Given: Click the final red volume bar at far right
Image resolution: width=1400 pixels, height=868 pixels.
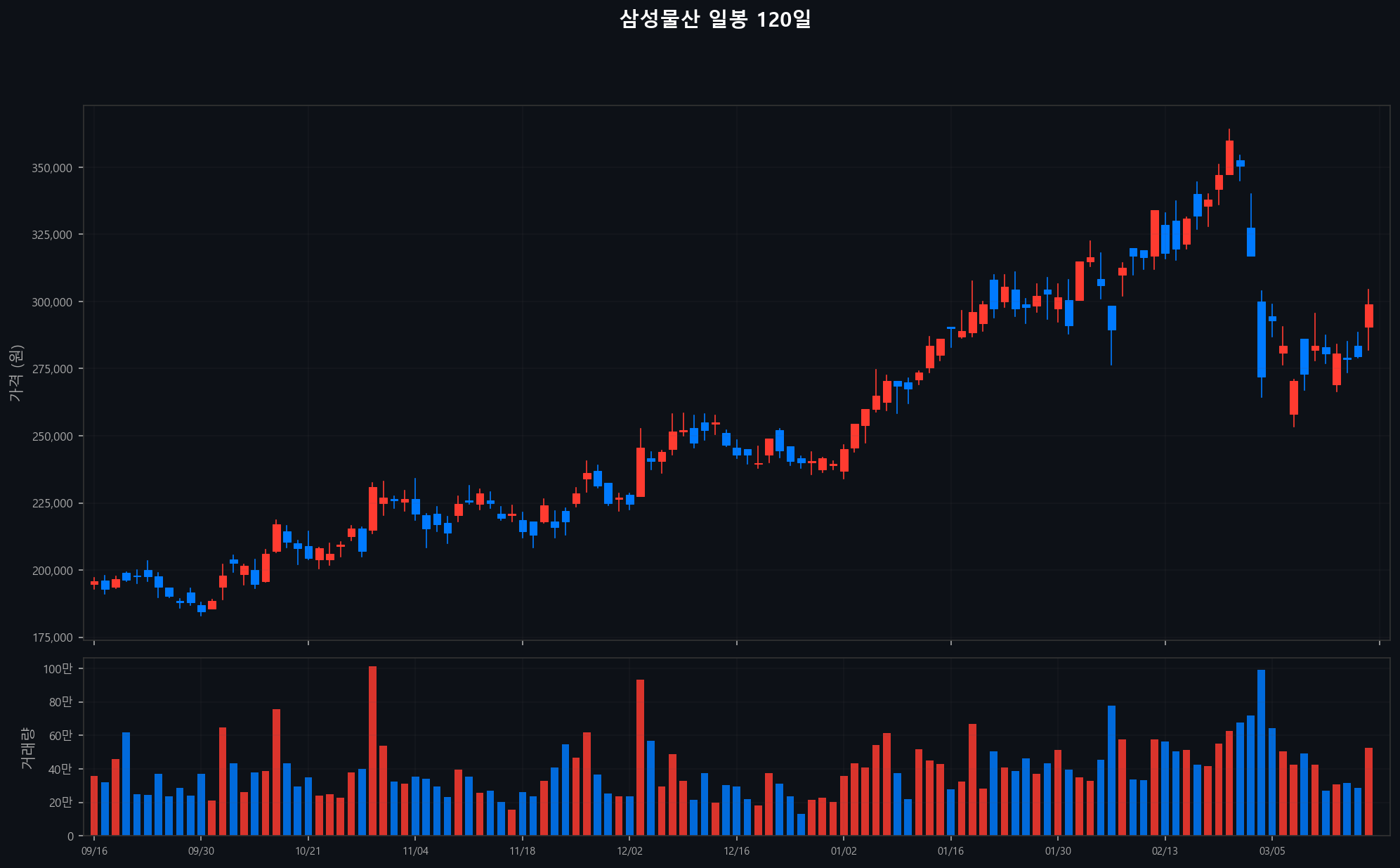Looking at the screenshot, I should (1368, 791).
